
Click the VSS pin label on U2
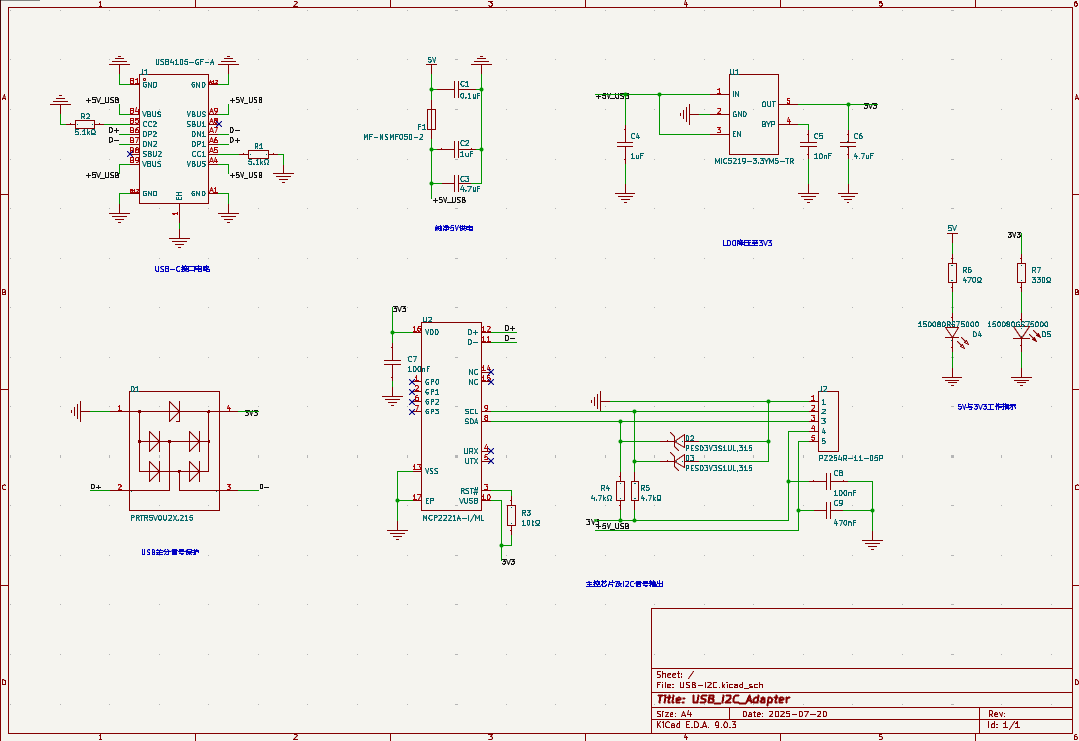point(431,471)
